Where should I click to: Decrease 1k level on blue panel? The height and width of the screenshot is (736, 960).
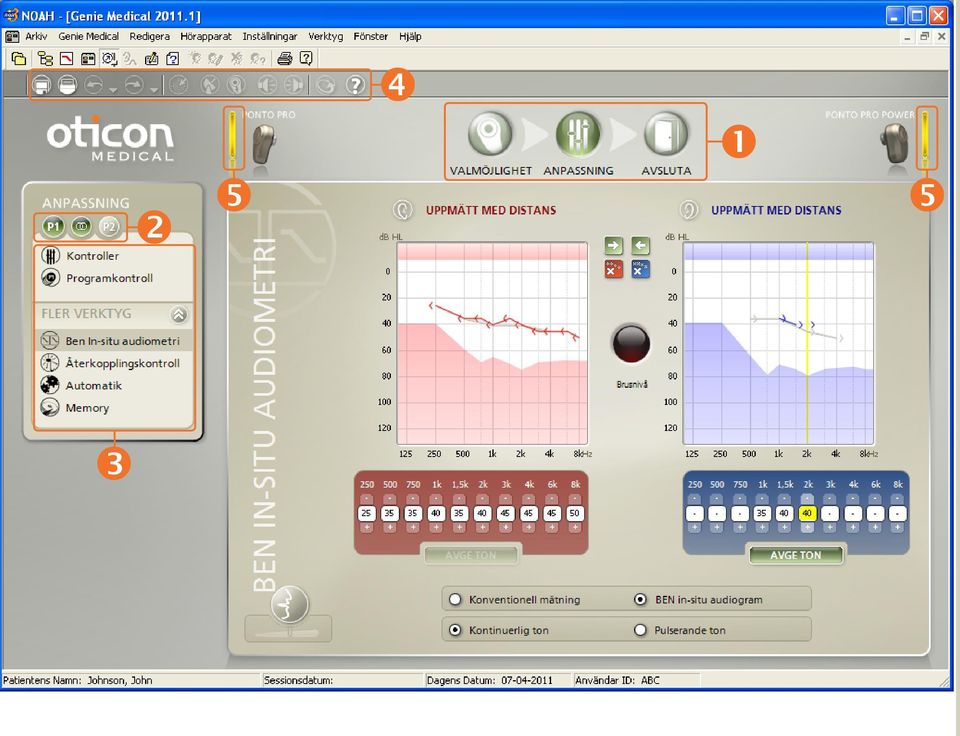(x=762, y=498)
